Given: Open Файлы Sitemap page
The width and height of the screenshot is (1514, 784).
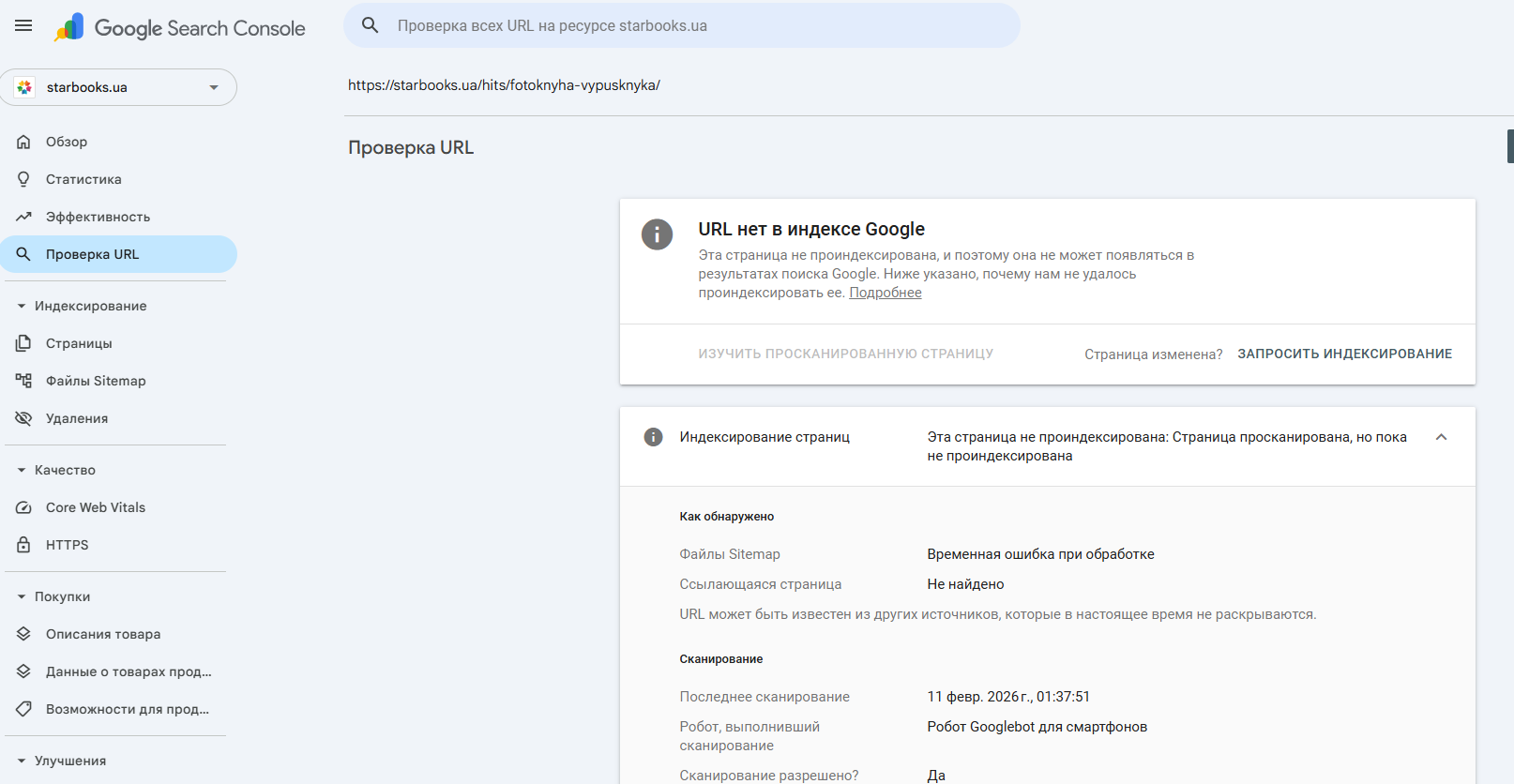Looking at the screenshot, I should coord(118,381).
